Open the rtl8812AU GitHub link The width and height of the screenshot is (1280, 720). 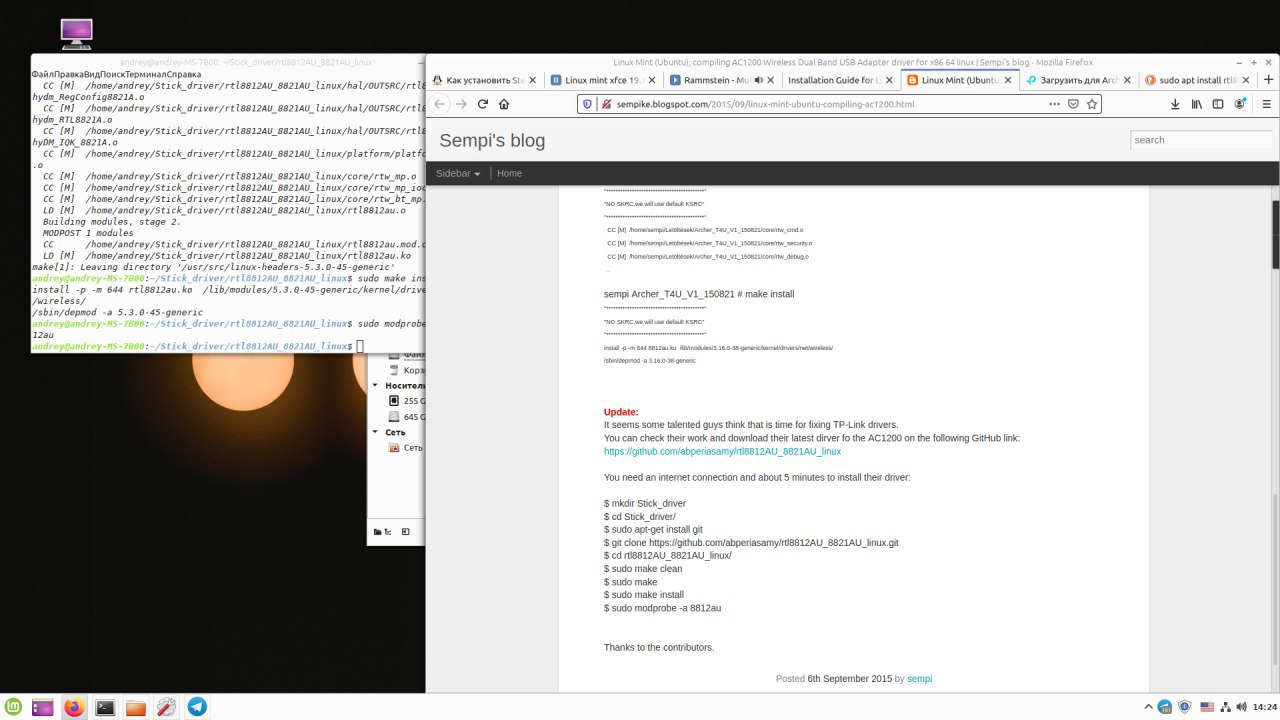(722, 451)
